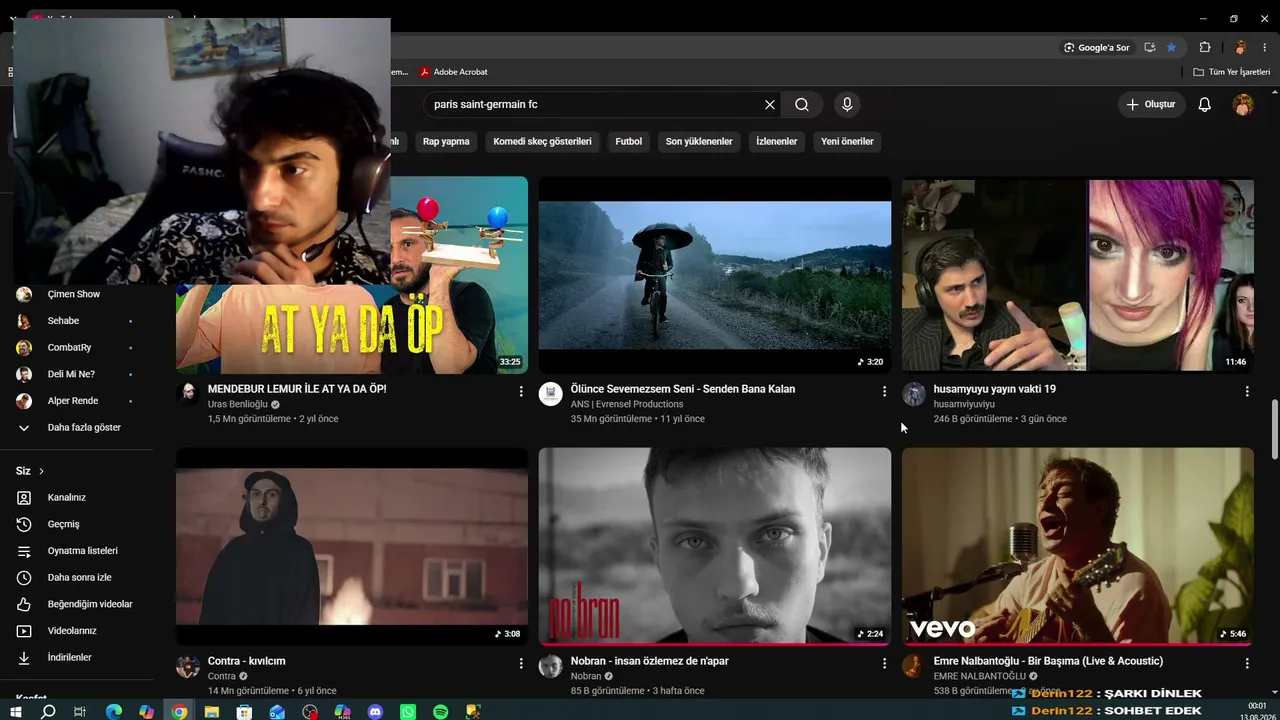Open options menu for MENDEBUR LEMUR video
Image resolution: width=1280 pixels, height=720 pixels.
coord(521,392)
